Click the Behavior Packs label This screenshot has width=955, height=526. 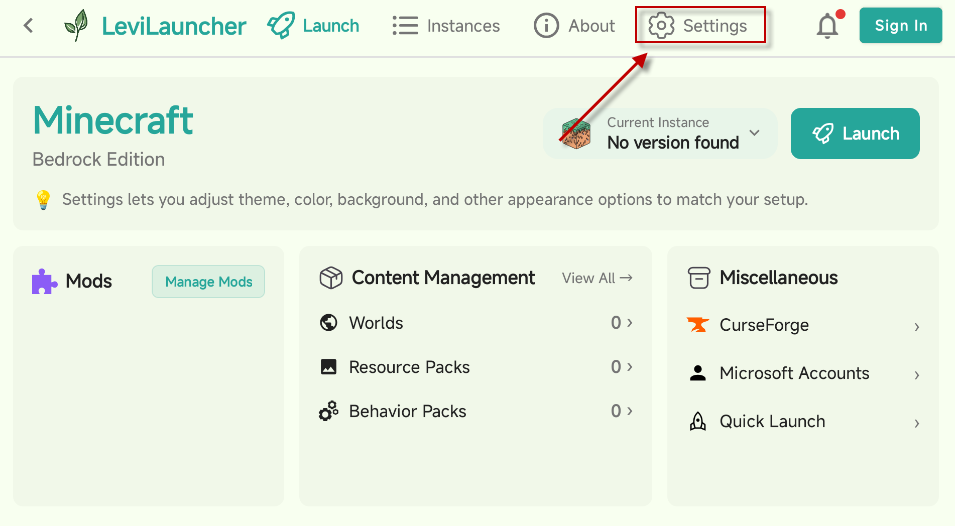pyautogui.click(x=407, y=412)
